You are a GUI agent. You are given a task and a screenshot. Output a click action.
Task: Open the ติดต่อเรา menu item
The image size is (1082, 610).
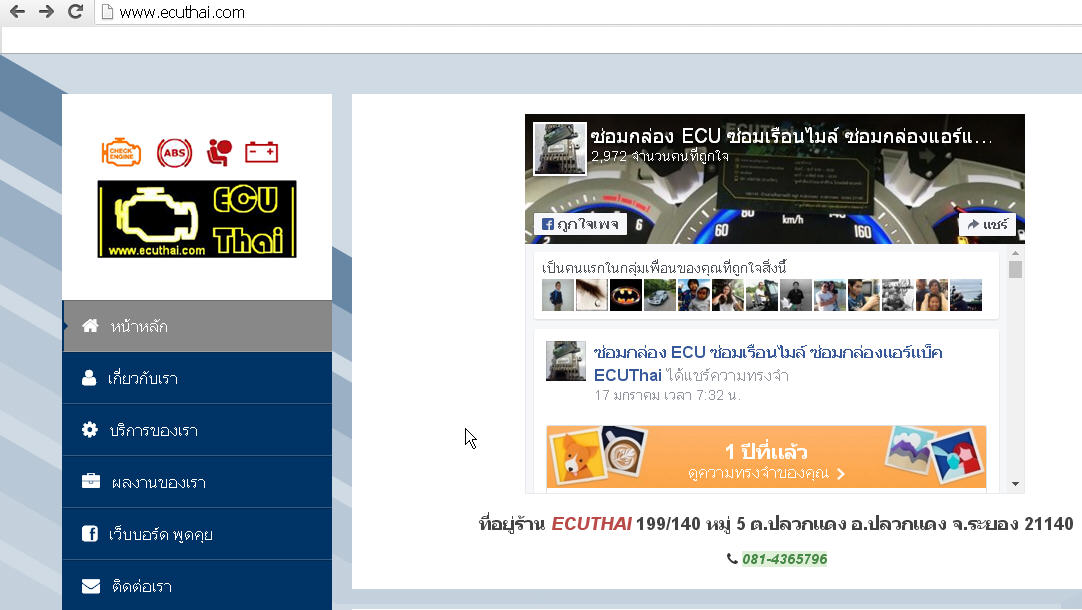pos(197,586)
